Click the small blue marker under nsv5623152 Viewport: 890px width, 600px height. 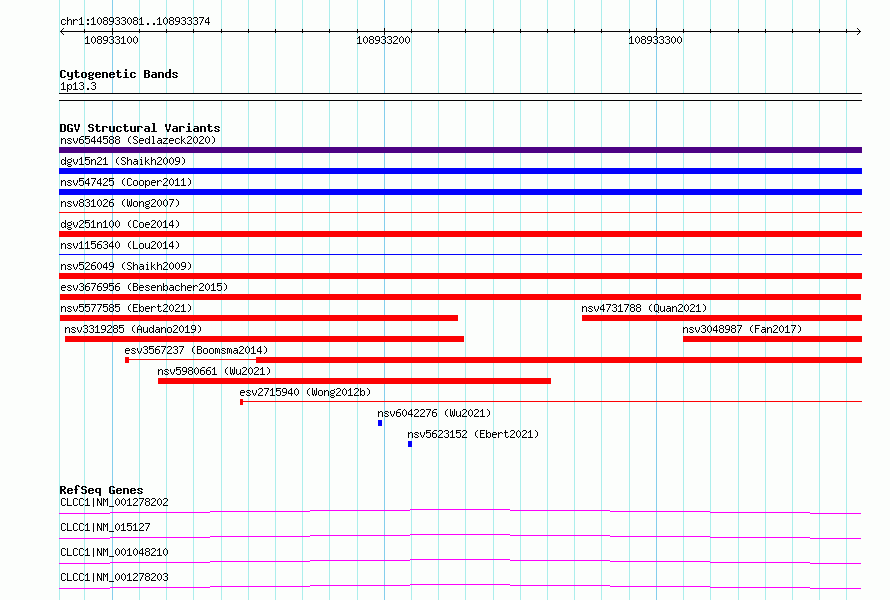pos(410,444)
